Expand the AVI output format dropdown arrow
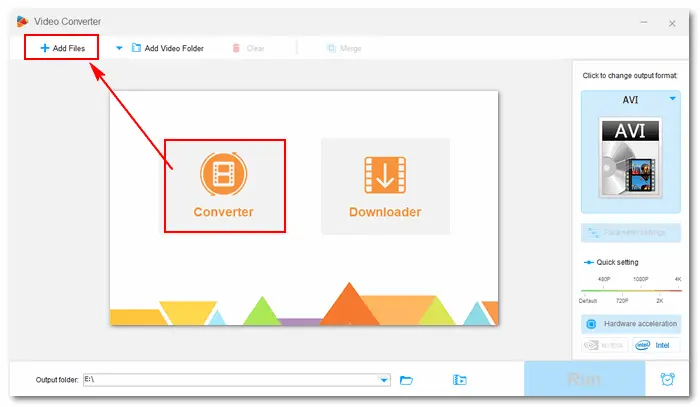The height and width of the screenshot is (407, 700). click(672, 99)
